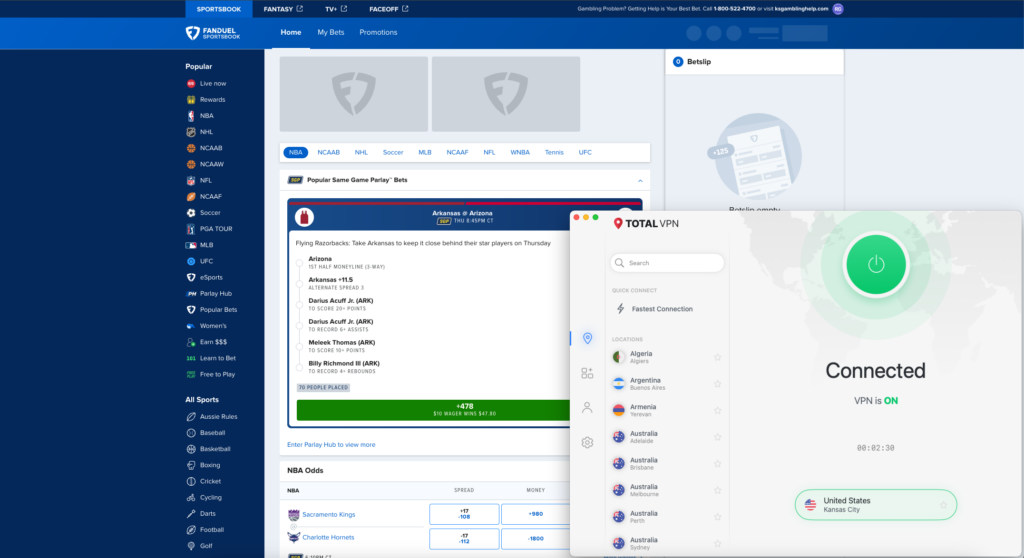The height and width of the screenshot is (558, 1024).
Task: Open the Aussie Rules sport icon
Action: click(191, 417)
